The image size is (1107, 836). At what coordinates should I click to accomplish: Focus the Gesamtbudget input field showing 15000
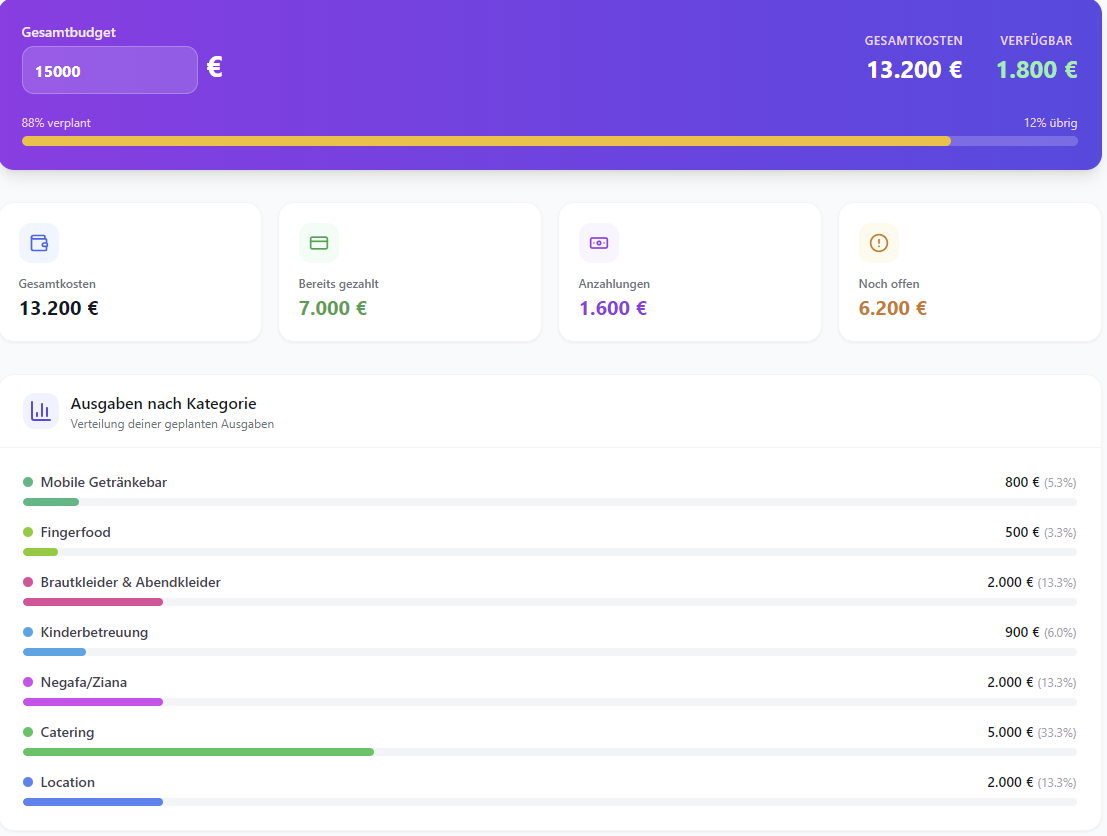coord(109,70)
